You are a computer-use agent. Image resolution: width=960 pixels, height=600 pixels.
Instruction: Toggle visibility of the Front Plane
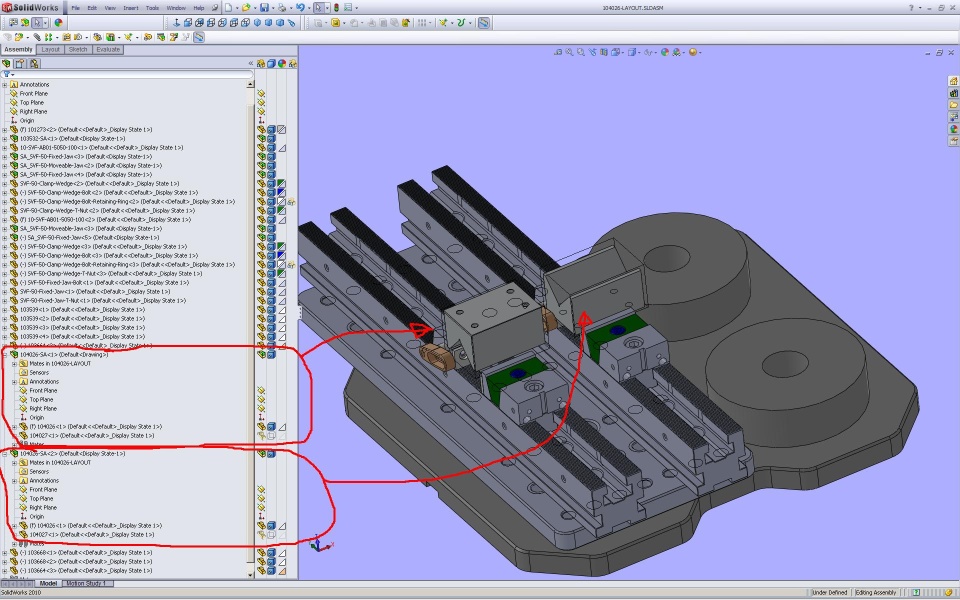(261, 93)
